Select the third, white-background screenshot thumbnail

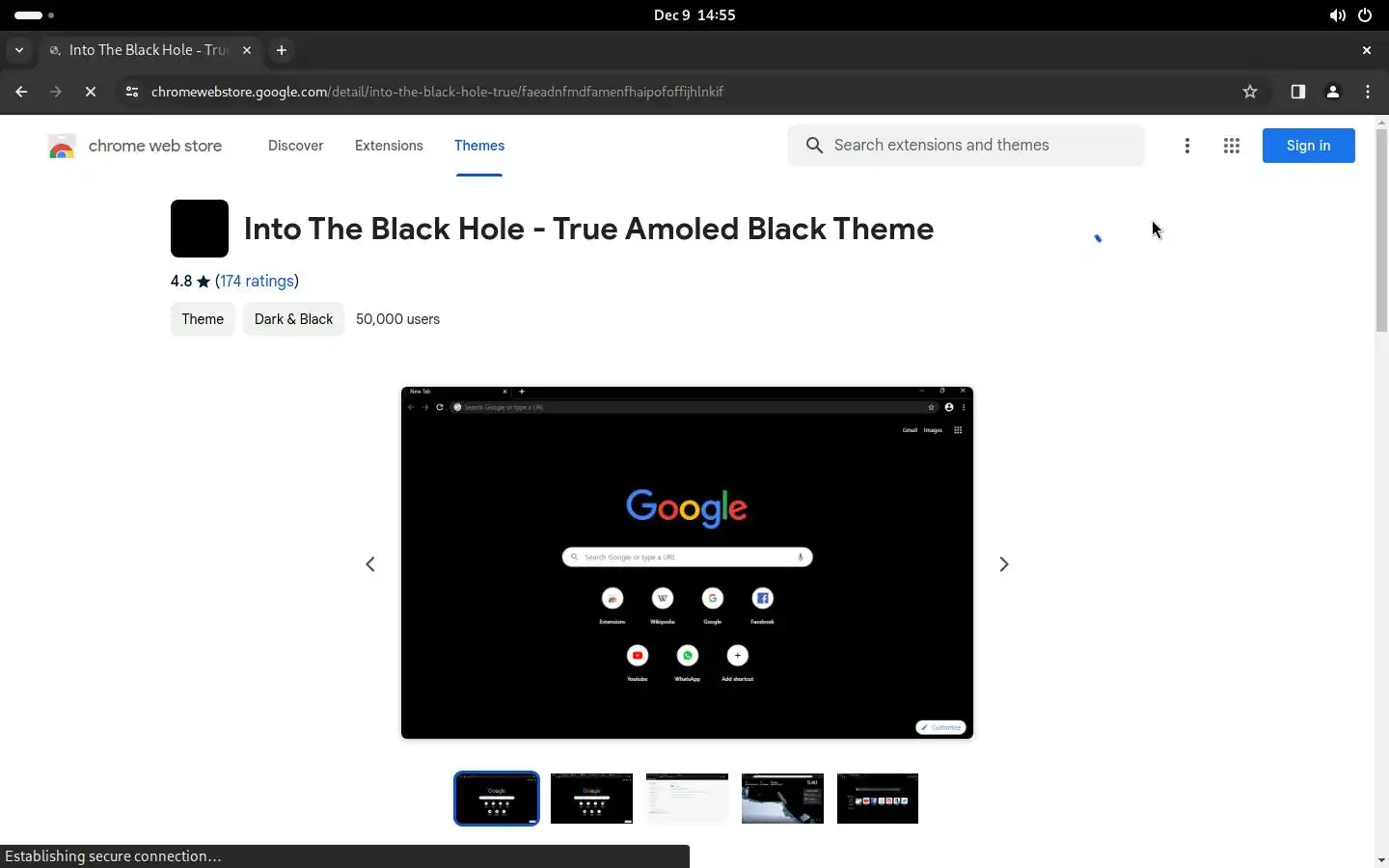point(687,799)
